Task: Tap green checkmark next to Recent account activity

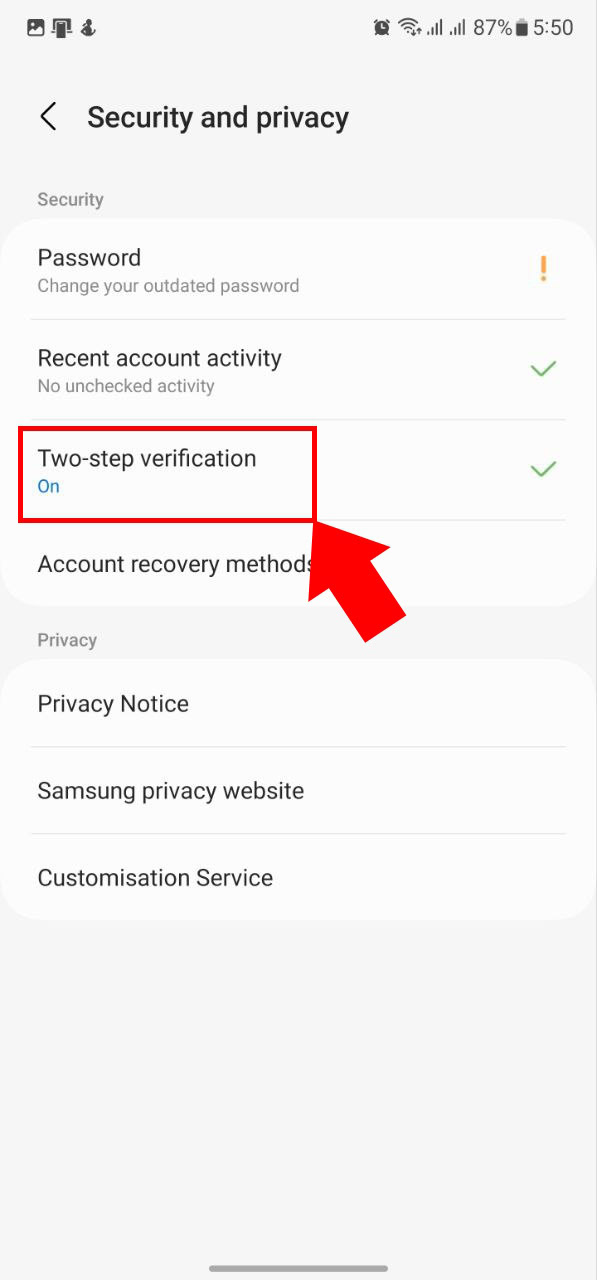Action: click(x=543, y=369)
